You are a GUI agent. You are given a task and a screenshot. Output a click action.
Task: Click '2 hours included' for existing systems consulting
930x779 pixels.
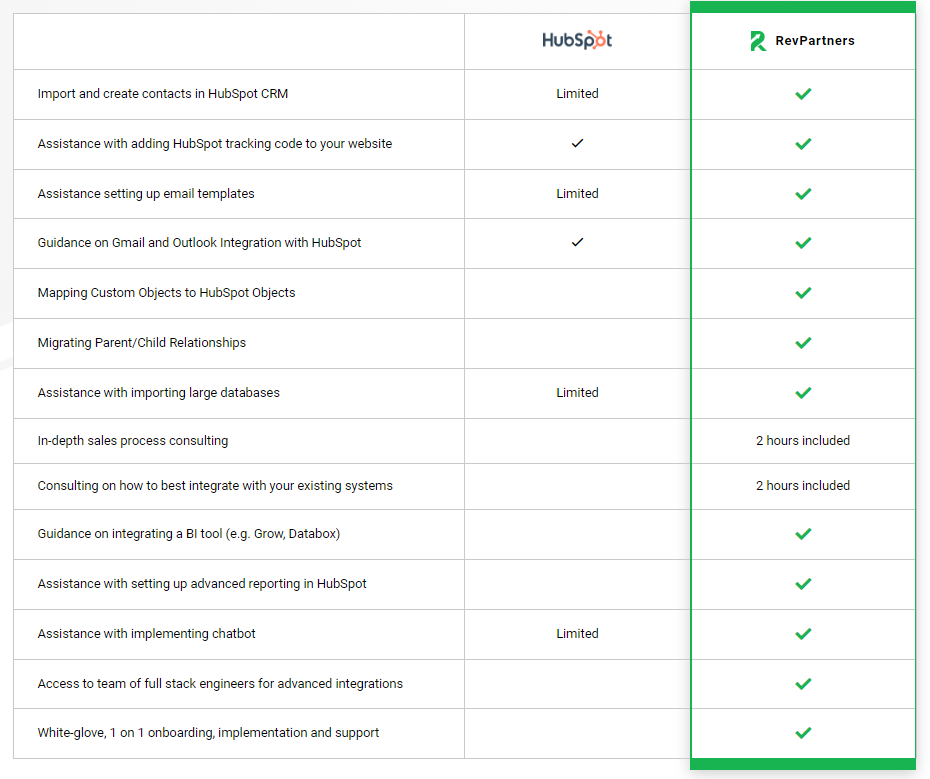coord(802,485)
